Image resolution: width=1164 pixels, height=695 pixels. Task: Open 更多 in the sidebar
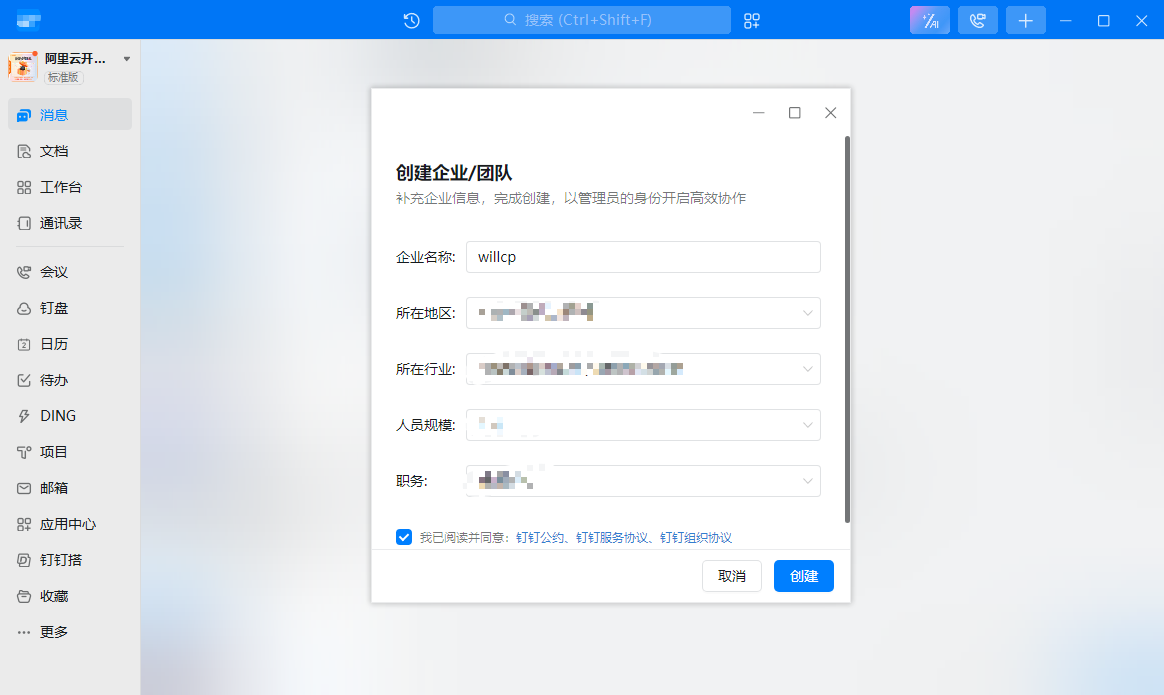(70, 632)
